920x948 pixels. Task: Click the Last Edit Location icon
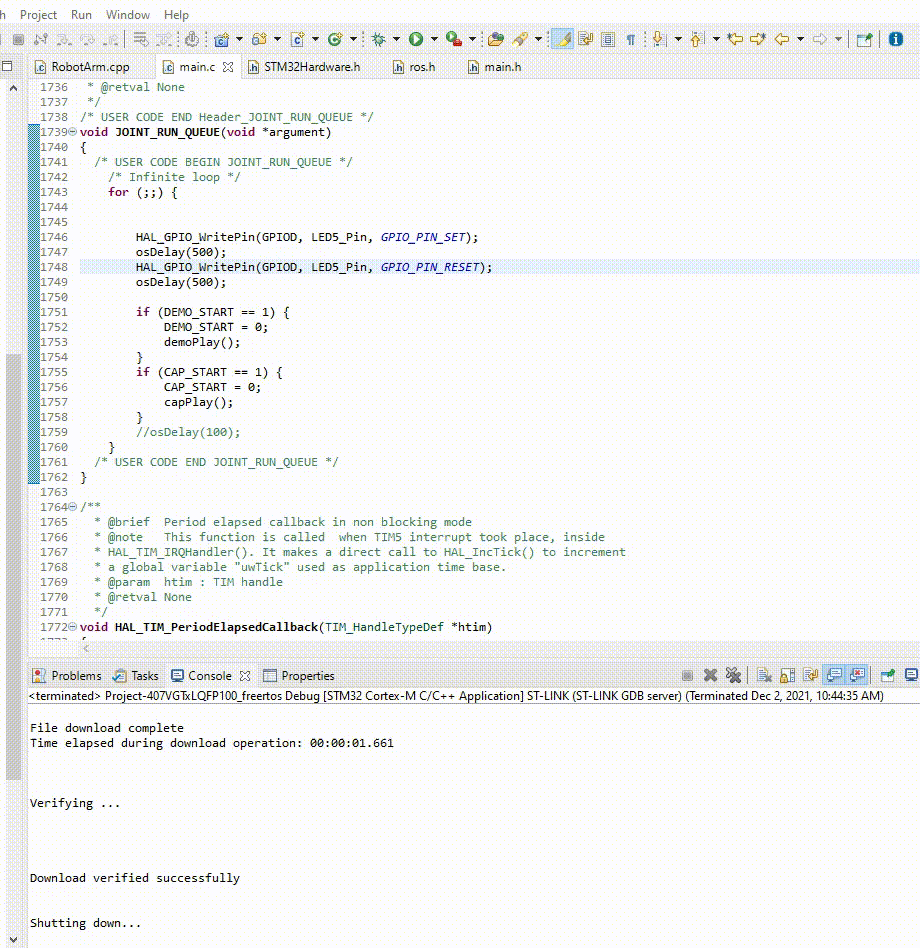click(735, 40)
